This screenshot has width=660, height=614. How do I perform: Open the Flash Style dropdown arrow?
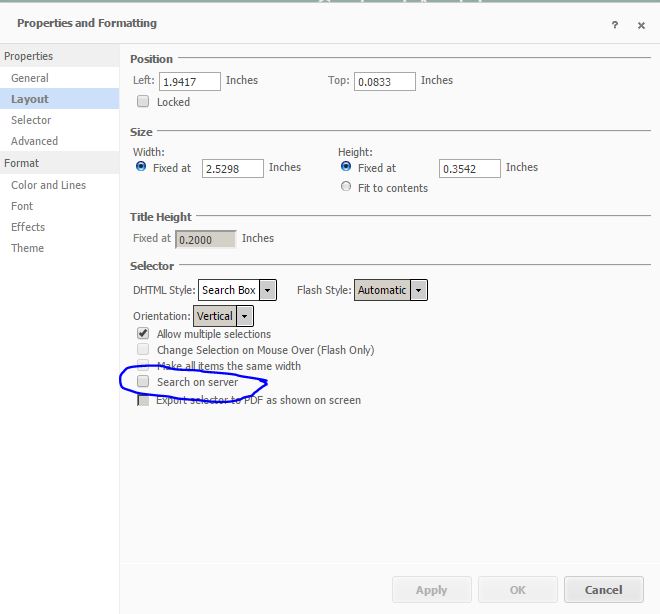coord(418,290)
